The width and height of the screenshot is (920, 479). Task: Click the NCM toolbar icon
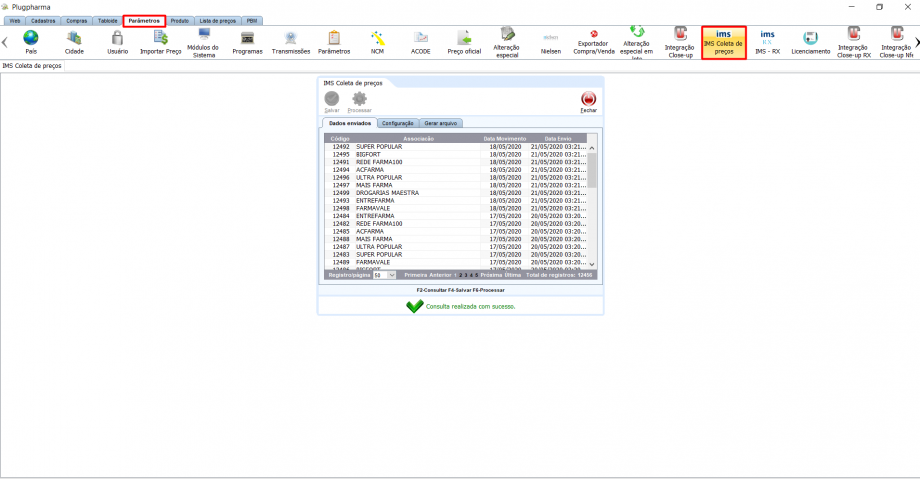pos(377,41)
